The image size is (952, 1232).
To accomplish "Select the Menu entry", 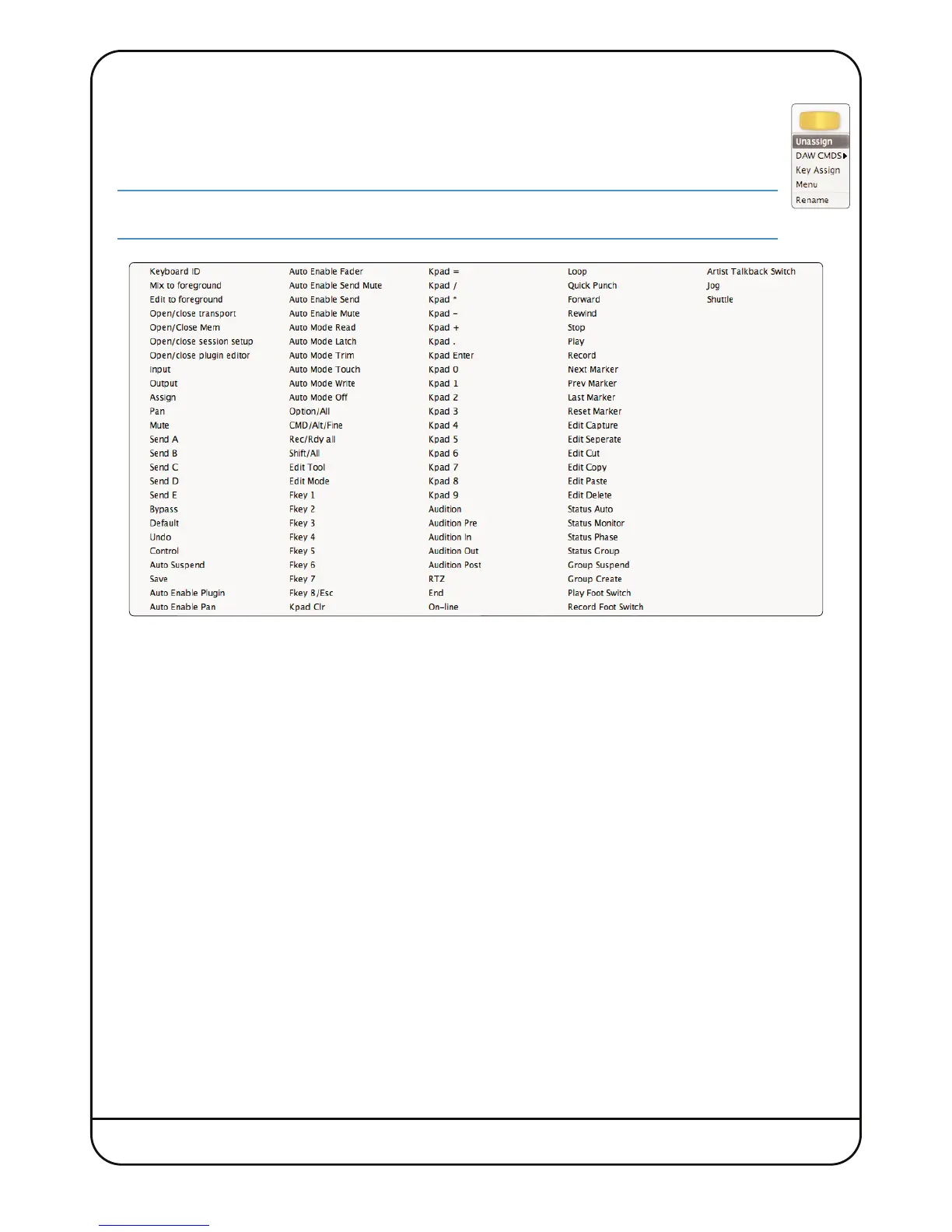I will pyautogui.click(x=807, y=185).
